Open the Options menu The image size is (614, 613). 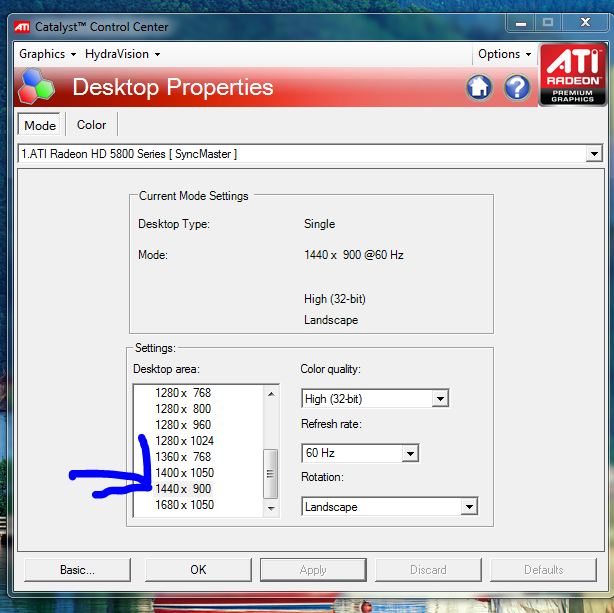pos(504,54)
